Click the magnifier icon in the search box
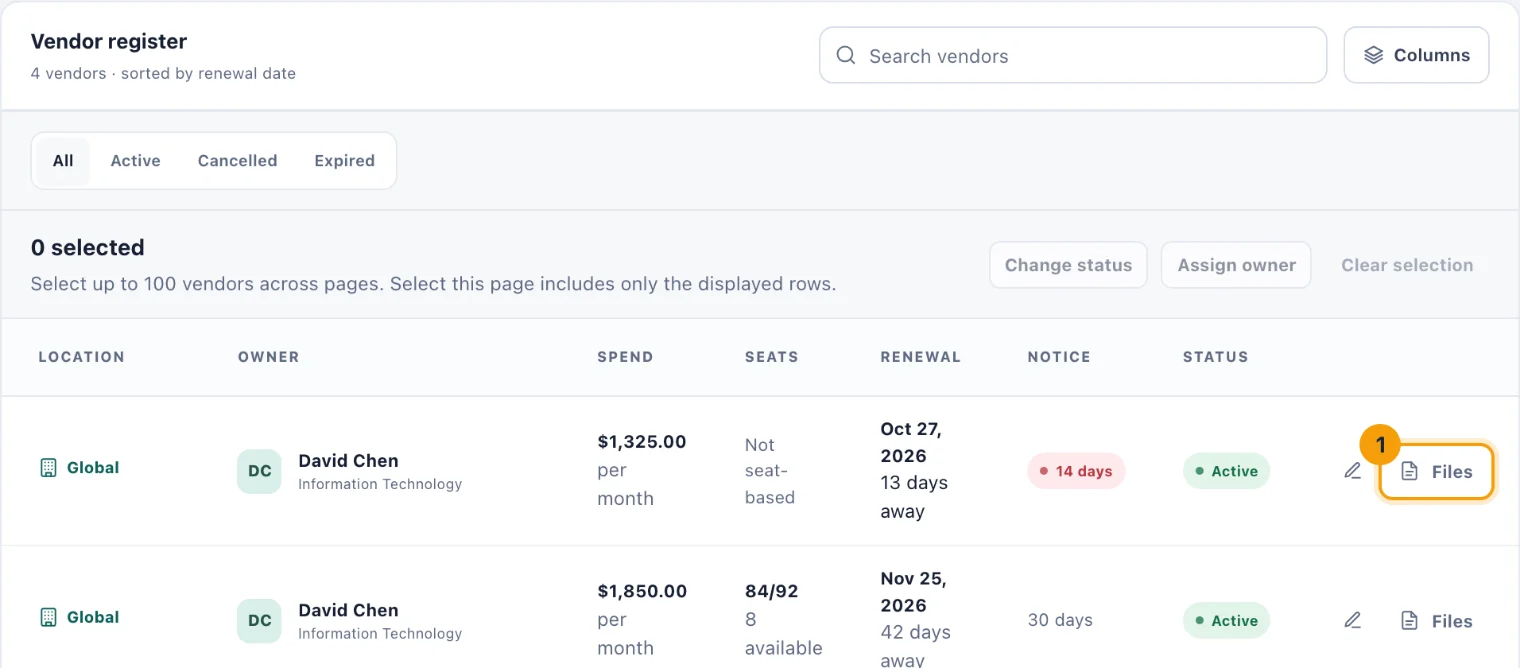 pyautogui.click(x=846, y=55)
